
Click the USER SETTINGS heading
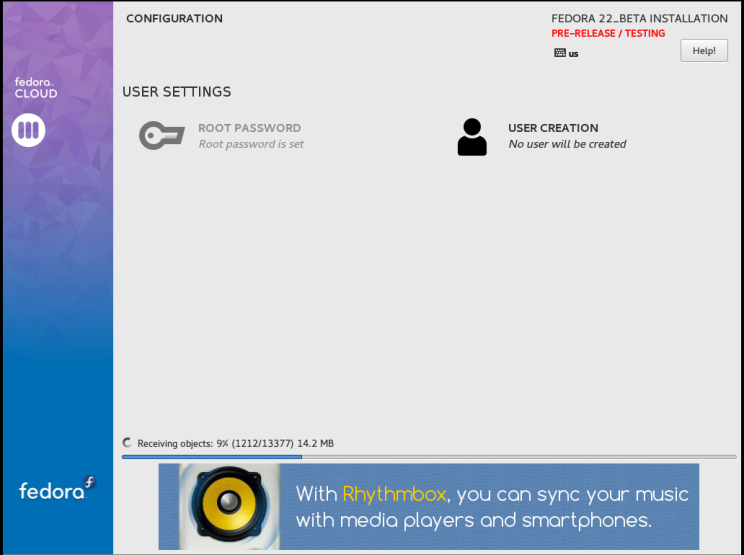click(177, 92)
